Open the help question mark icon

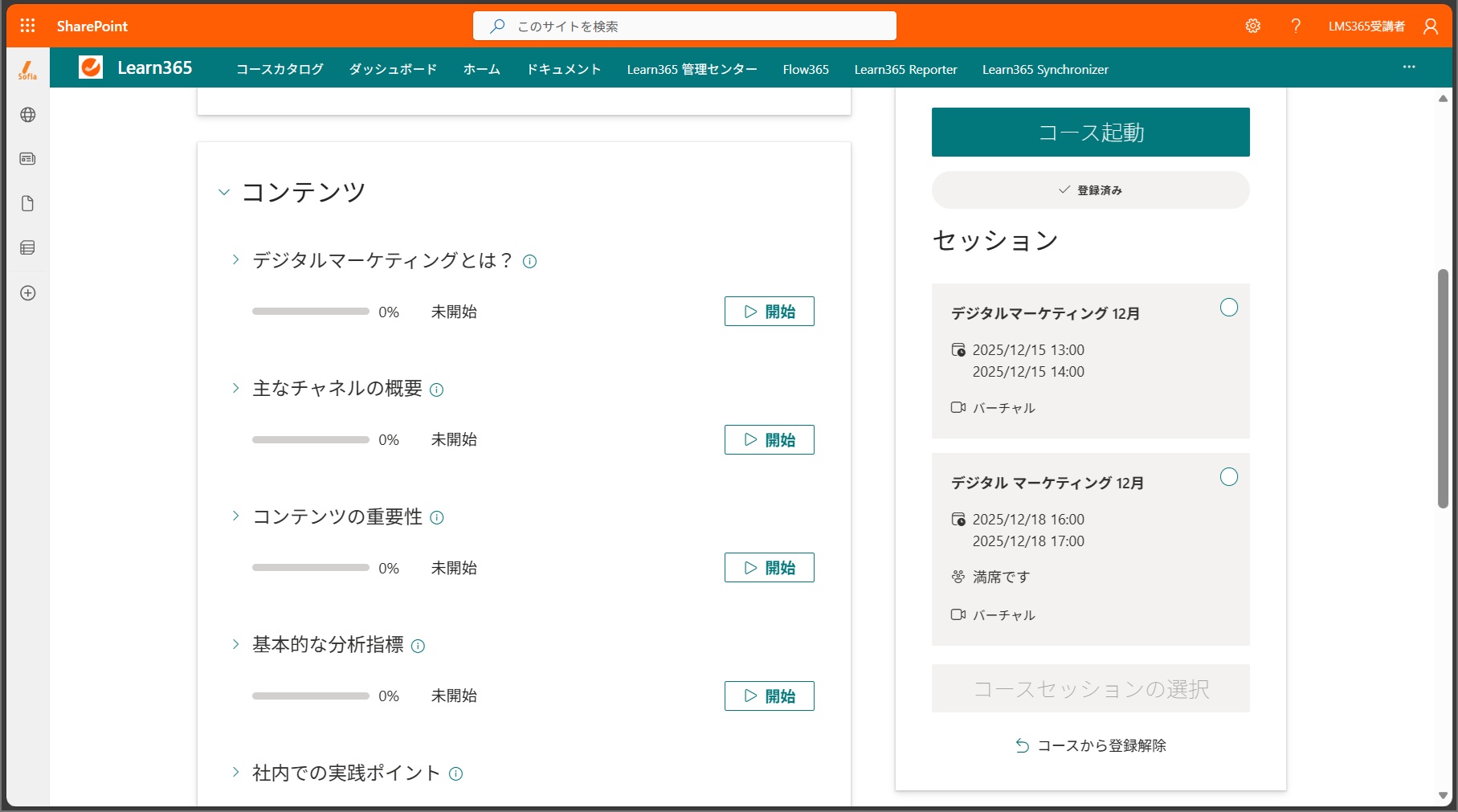(1296, 26)
